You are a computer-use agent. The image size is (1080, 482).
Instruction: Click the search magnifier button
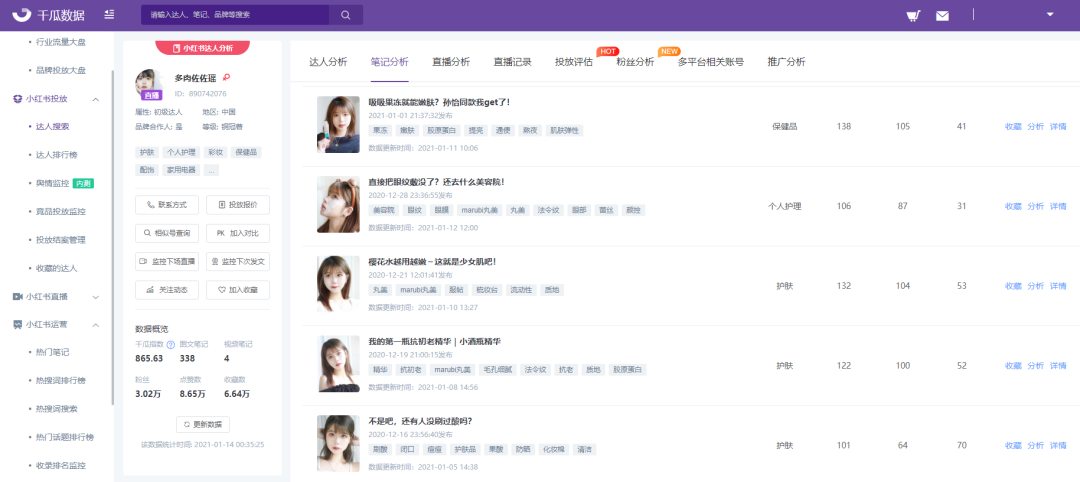[346, 14]
